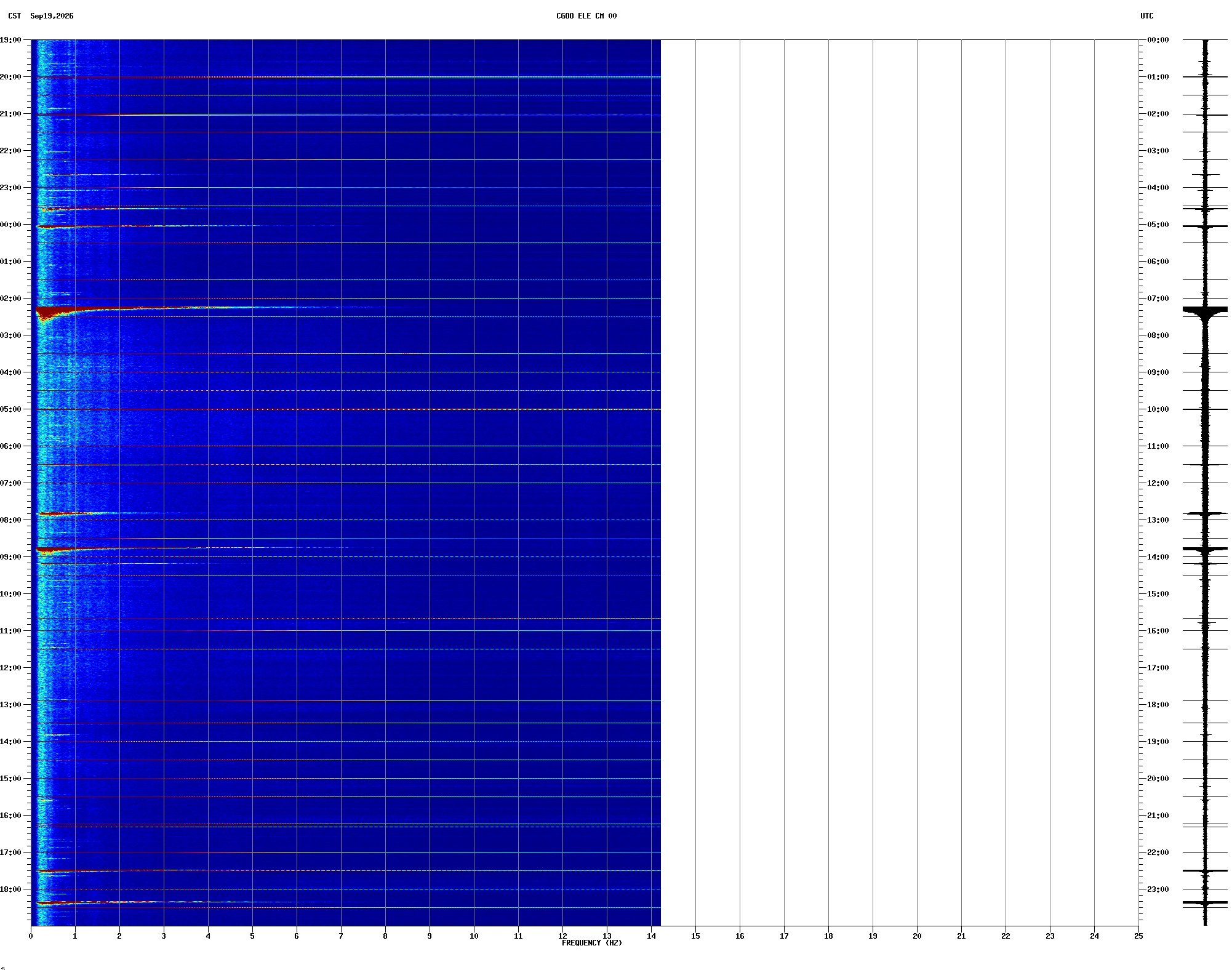Click the CST header label
Viewport: 1232px width, 975px height.
click(x=14, y=16)
